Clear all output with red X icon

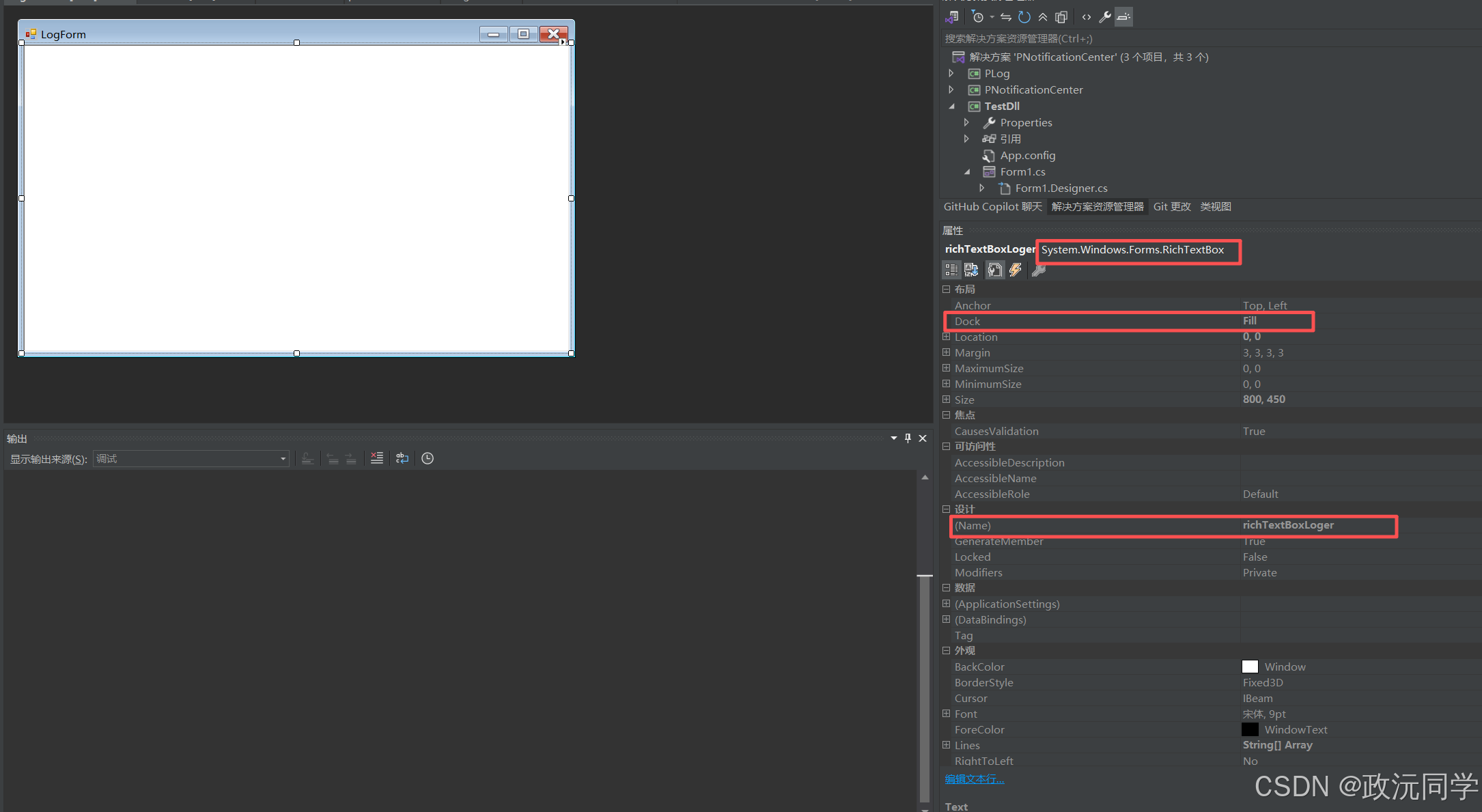tap(377, 458)
